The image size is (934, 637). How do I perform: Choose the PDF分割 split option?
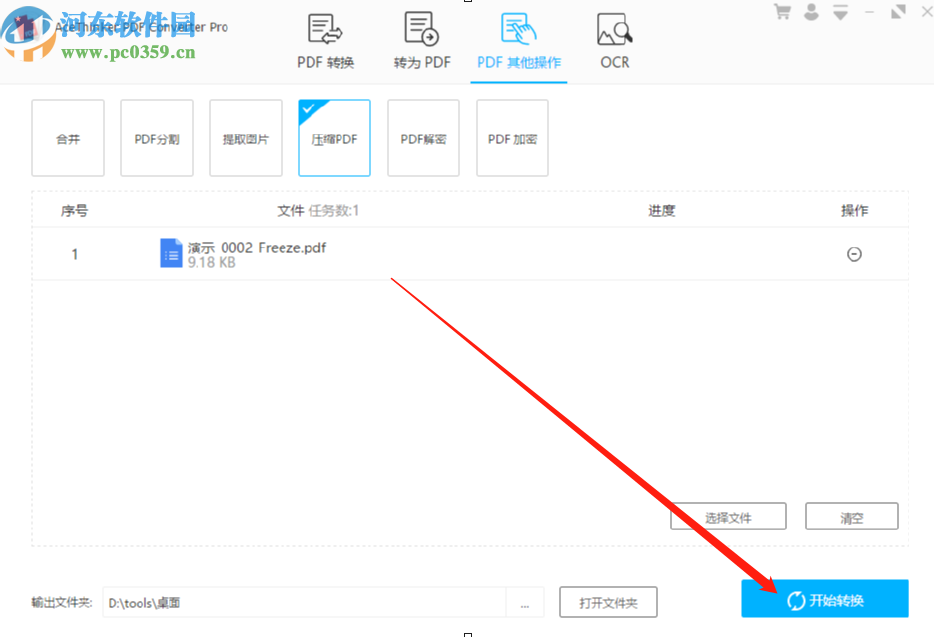coord(157,138)
